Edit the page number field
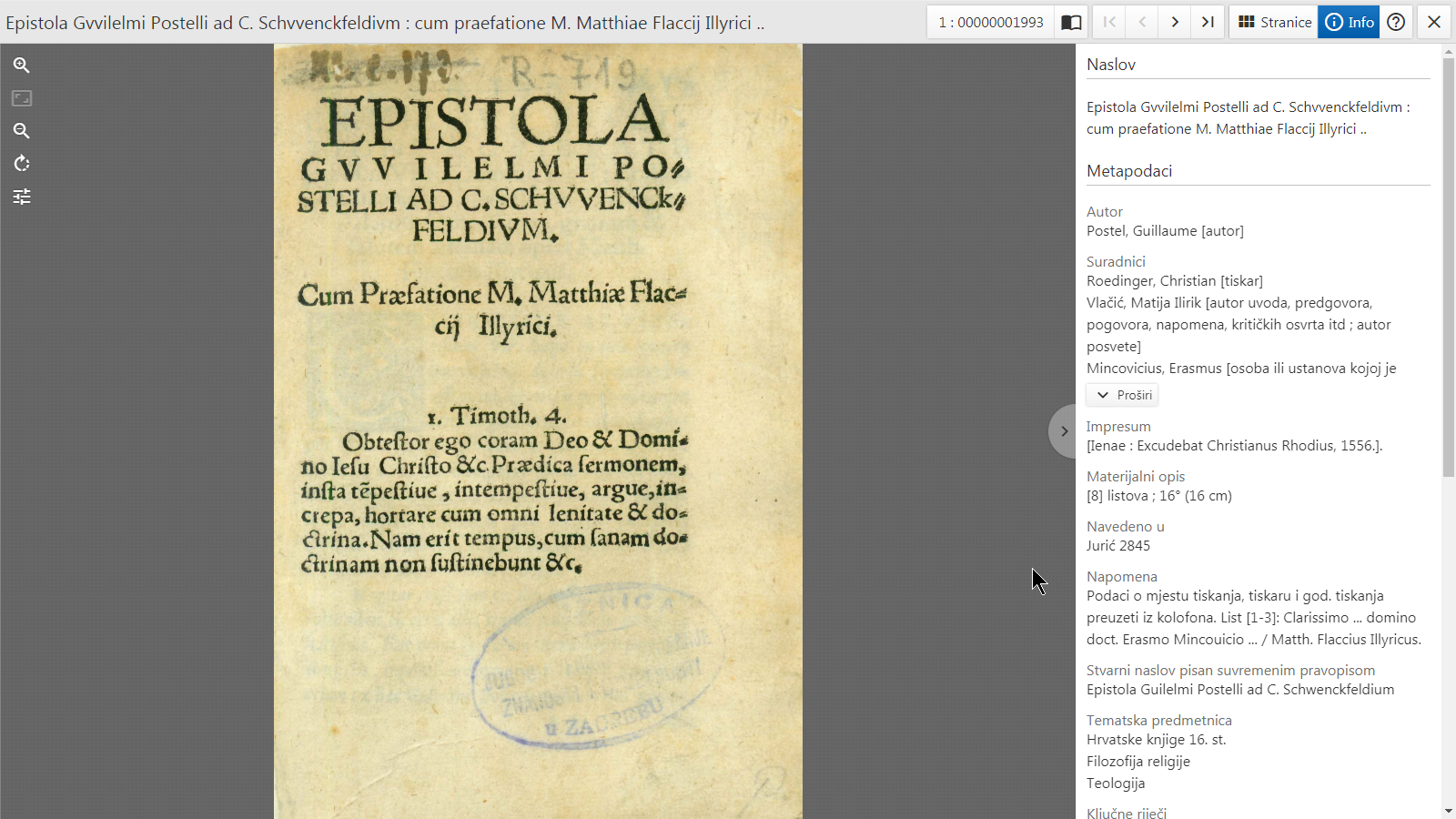 click(x=990, y=21)
